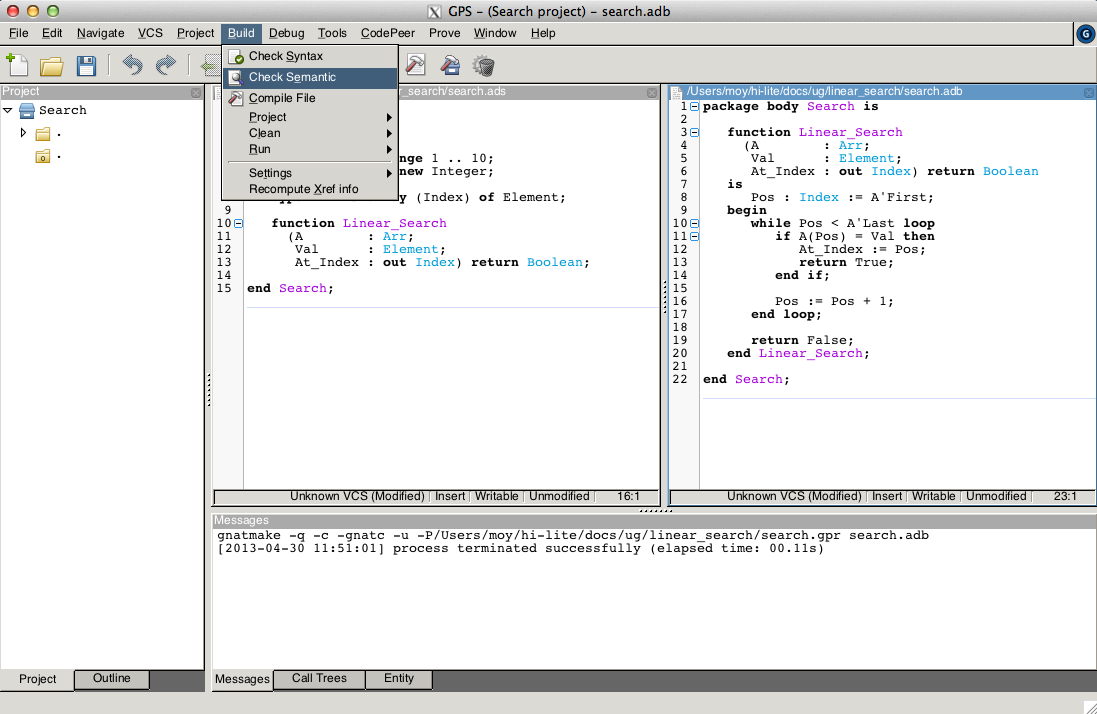
Task: Create a new file with the toolbar icon
Action: click(17, 65)
